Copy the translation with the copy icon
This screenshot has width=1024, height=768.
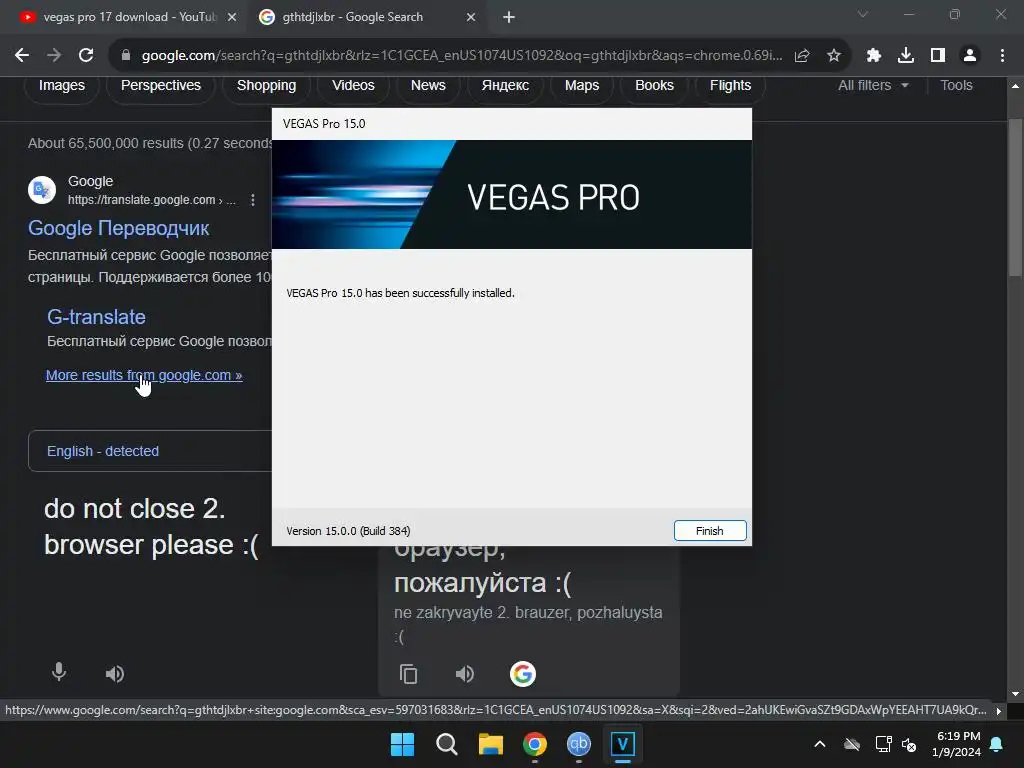(408, 674)
